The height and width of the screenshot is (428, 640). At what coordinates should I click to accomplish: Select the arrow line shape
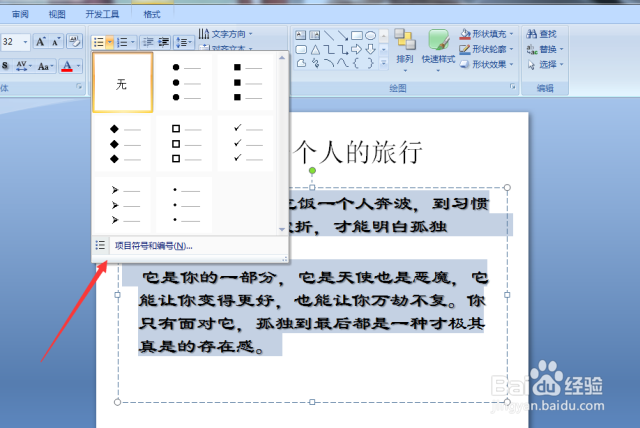tap(342, 35)
